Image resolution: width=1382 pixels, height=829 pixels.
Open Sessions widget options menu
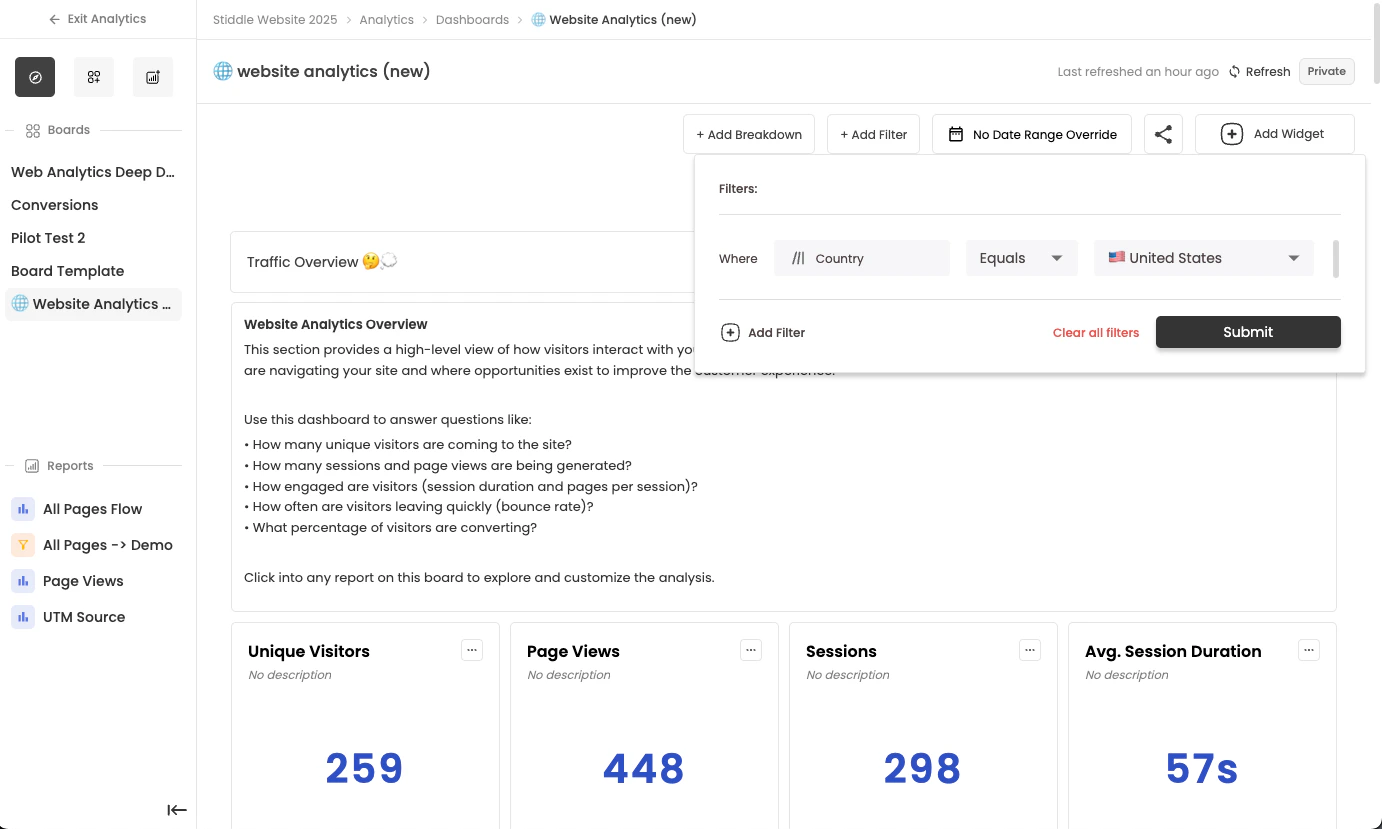tap(1030, 650)
